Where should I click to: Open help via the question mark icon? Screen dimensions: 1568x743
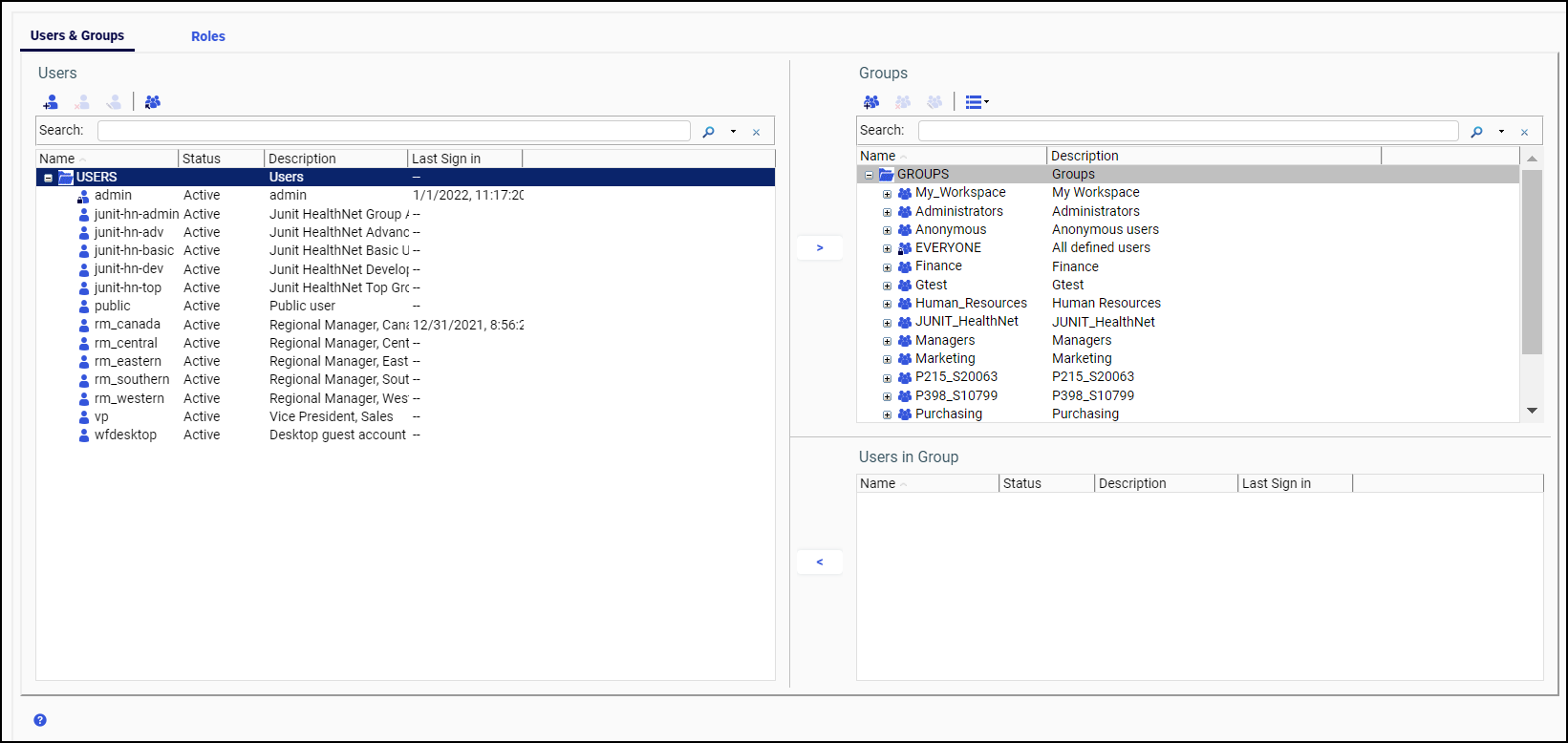pos(40,720)
